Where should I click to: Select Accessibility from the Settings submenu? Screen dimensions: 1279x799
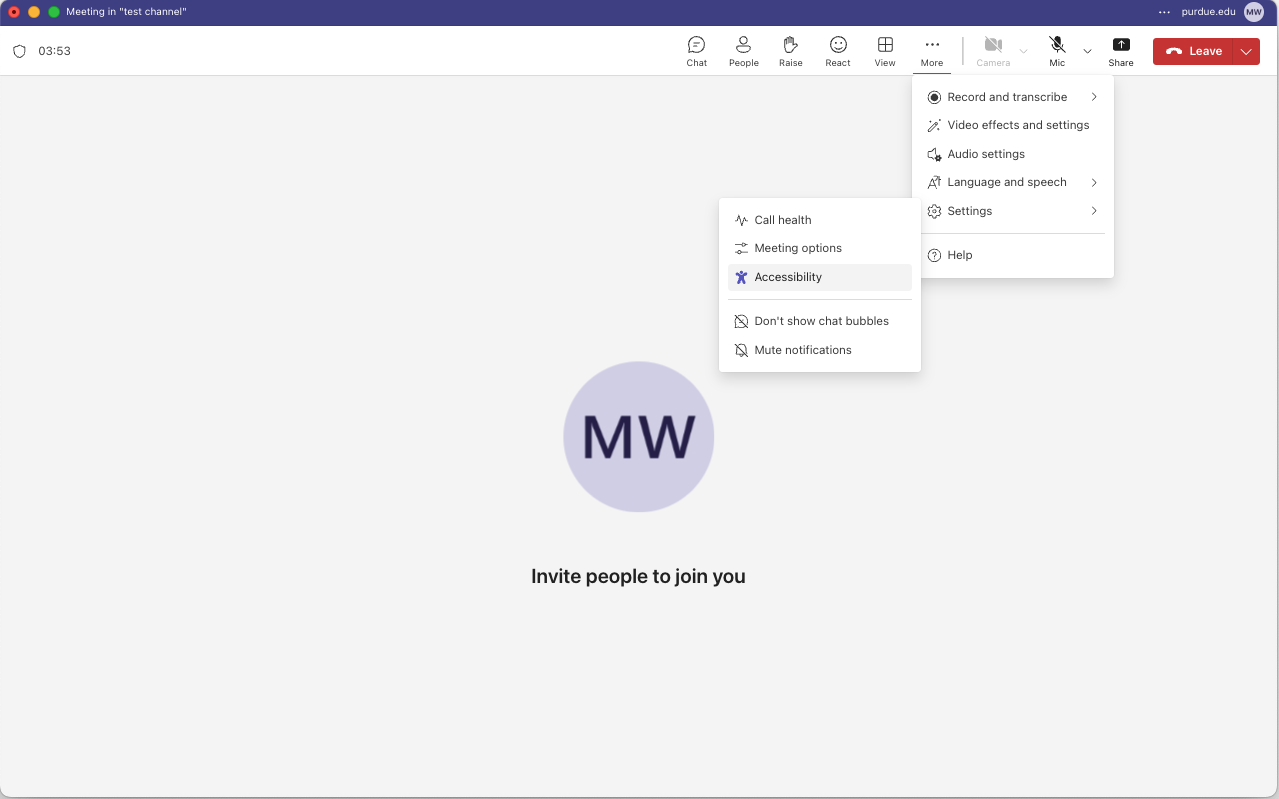pos(788,277)
